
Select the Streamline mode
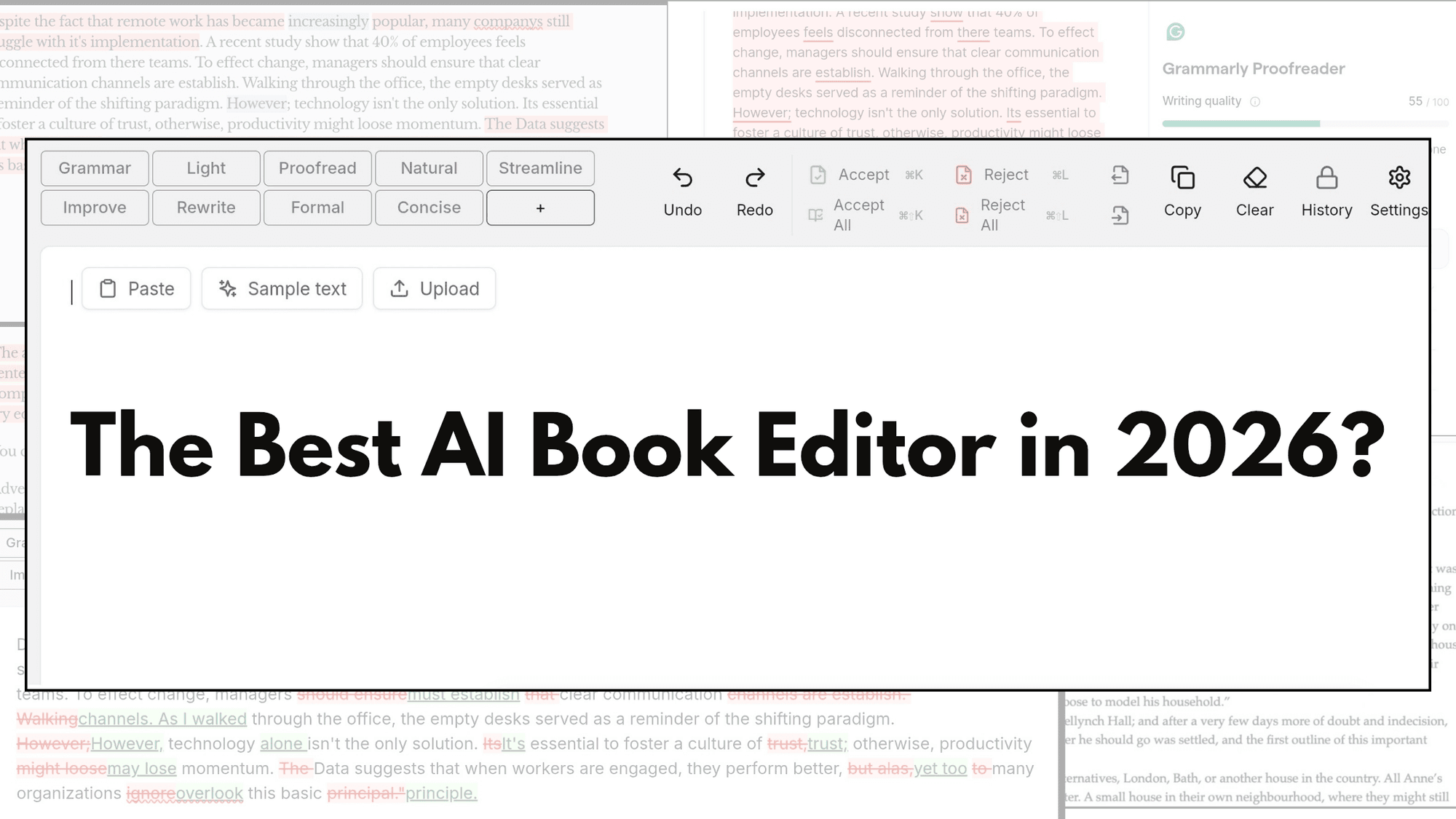pyautogui.click(x=540, y=168)
